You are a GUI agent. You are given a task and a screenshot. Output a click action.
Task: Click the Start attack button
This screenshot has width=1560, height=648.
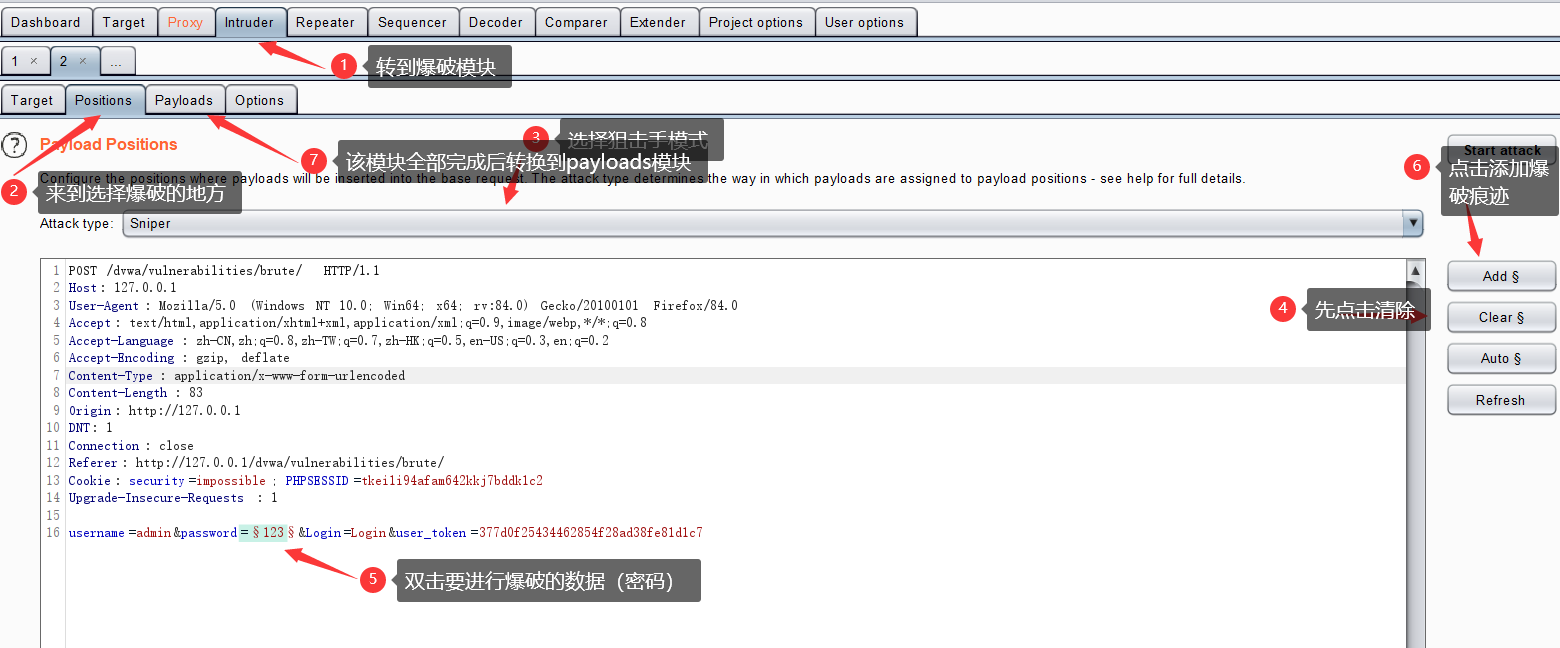coord(1501,150)
